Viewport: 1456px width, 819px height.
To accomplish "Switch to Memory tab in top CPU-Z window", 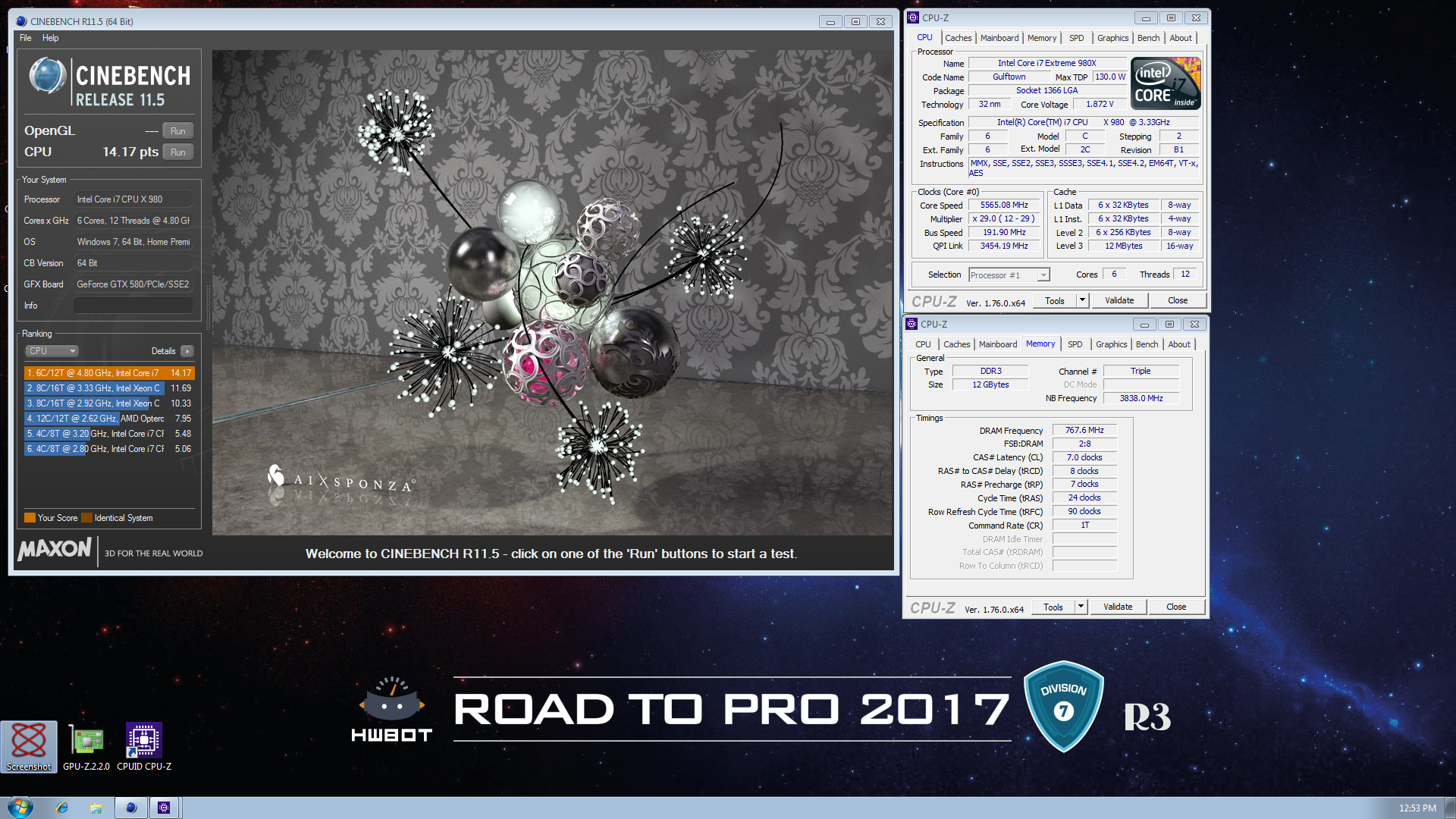I will pyautogui.click(x=1041, y=38).
